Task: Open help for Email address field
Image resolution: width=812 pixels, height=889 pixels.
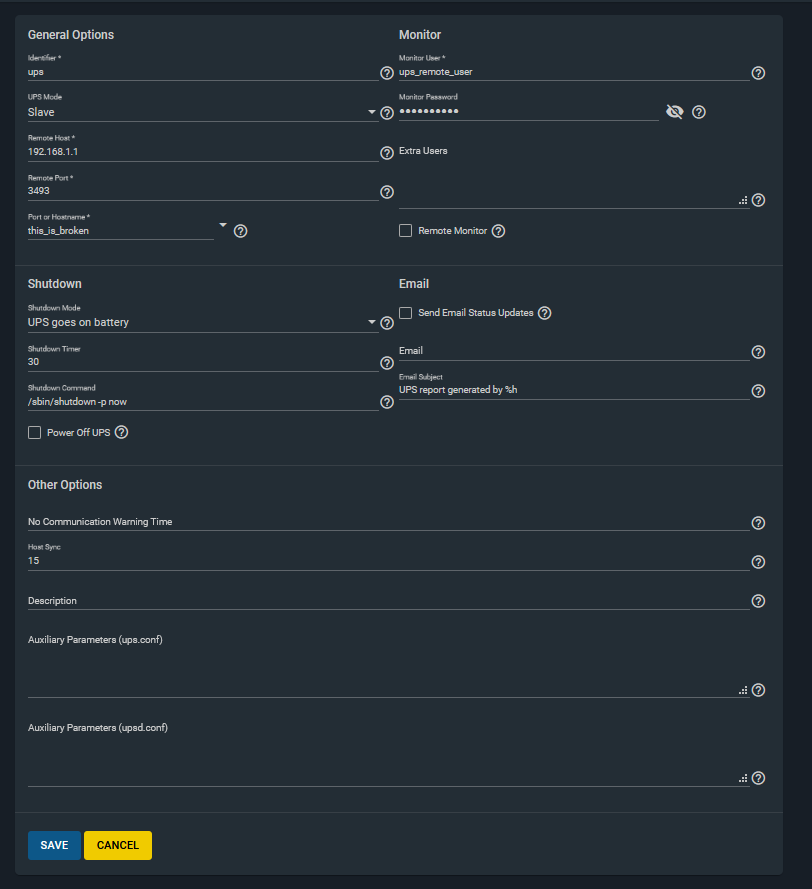Action: (758, 352)
